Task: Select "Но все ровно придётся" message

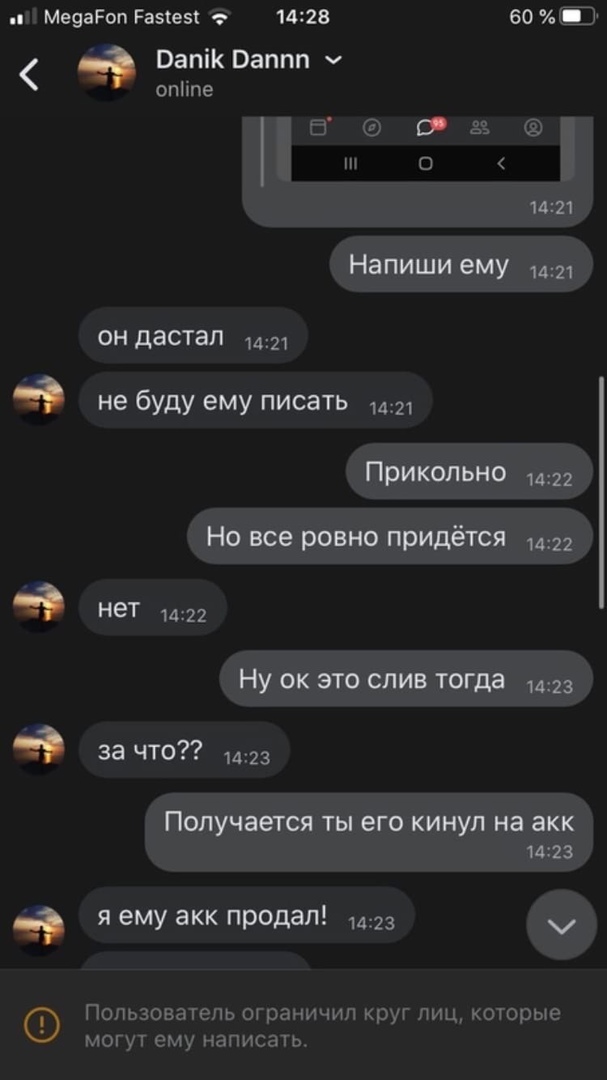Action: [390, 537]
